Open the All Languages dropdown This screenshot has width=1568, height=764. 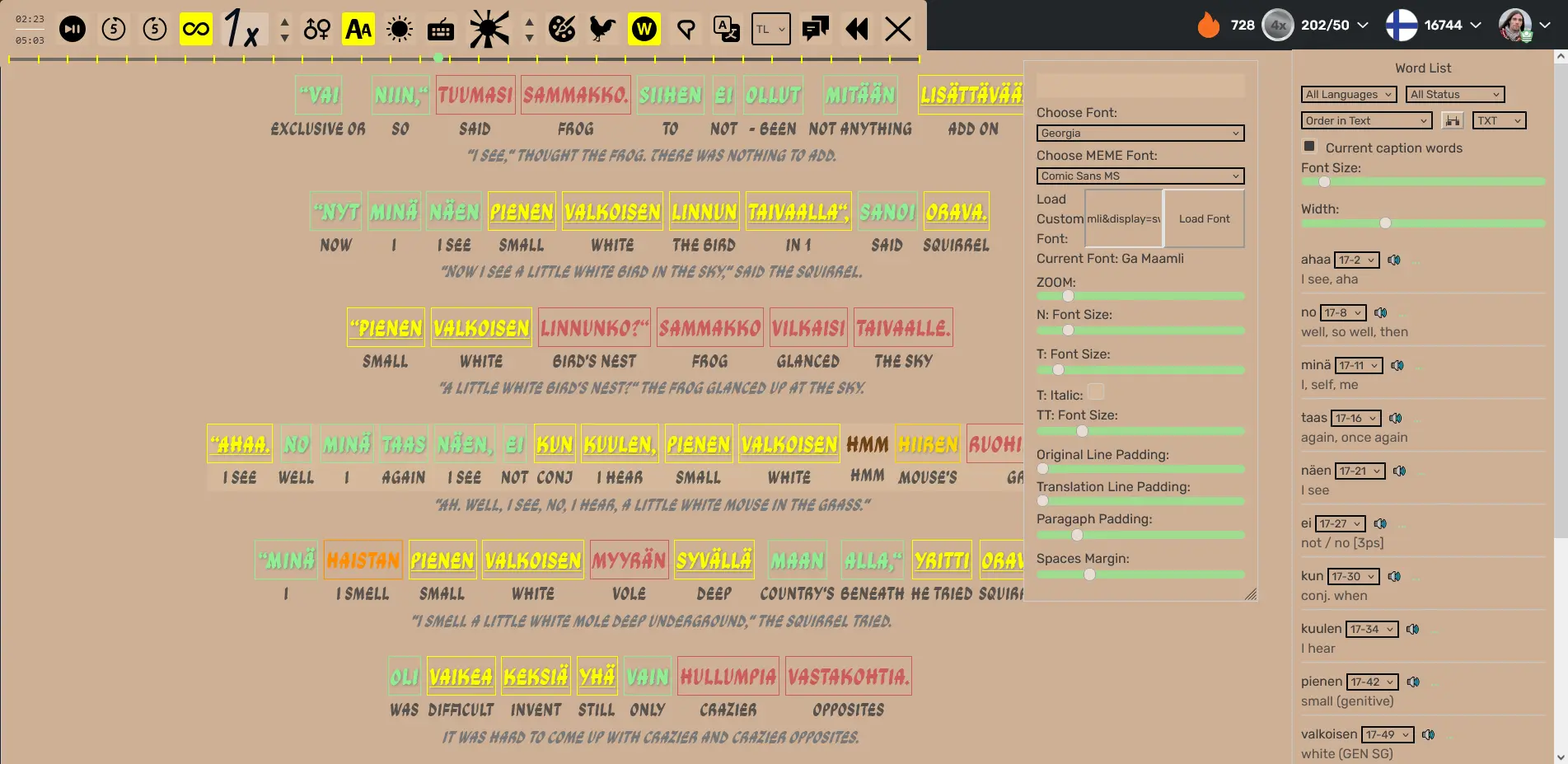pyautogui.click(x=1349, y=95)
